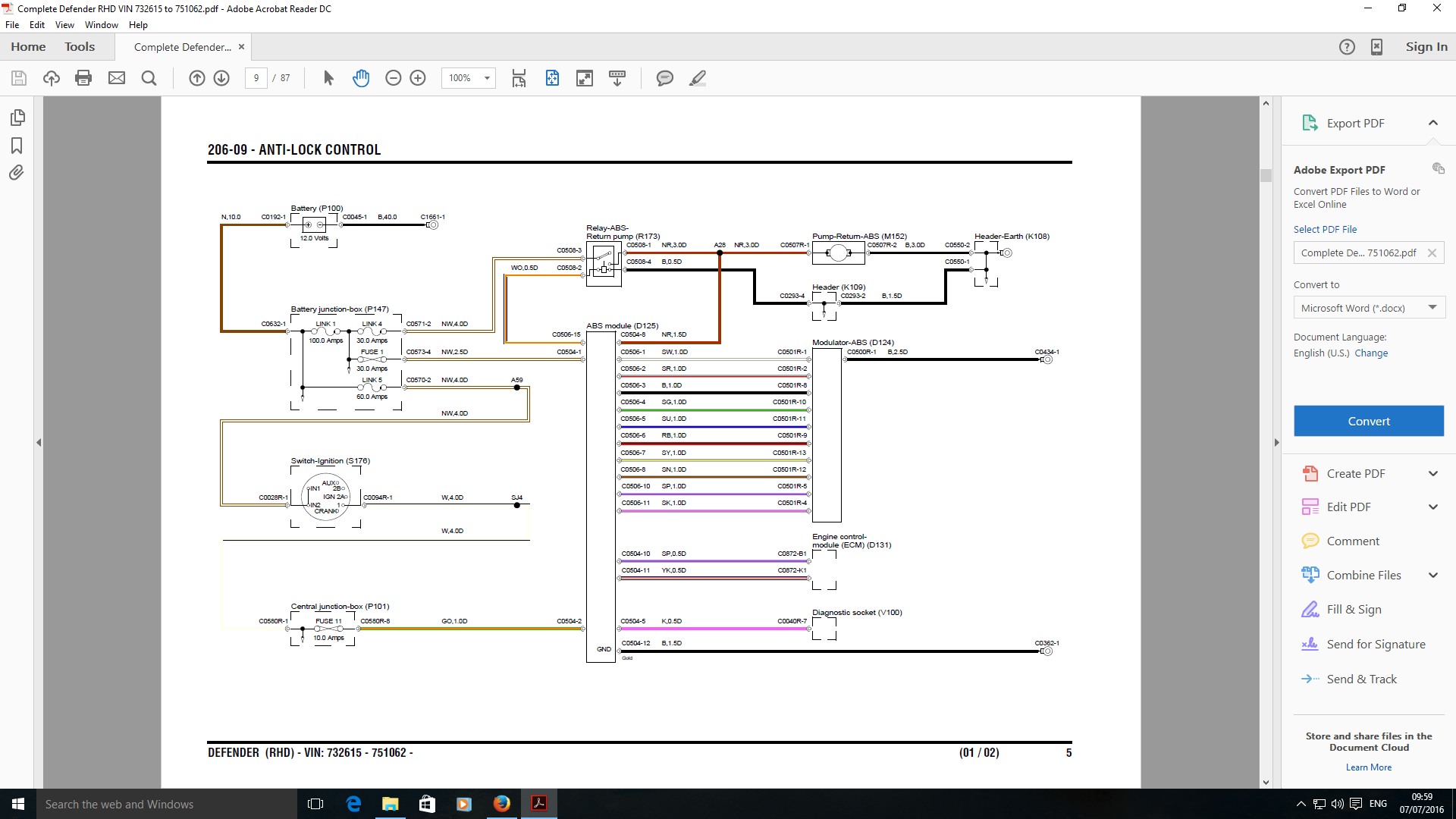This screenshot has height=819, width=1456.
Task: Open the bookmarks panel
Action: [x=17, y=146]
